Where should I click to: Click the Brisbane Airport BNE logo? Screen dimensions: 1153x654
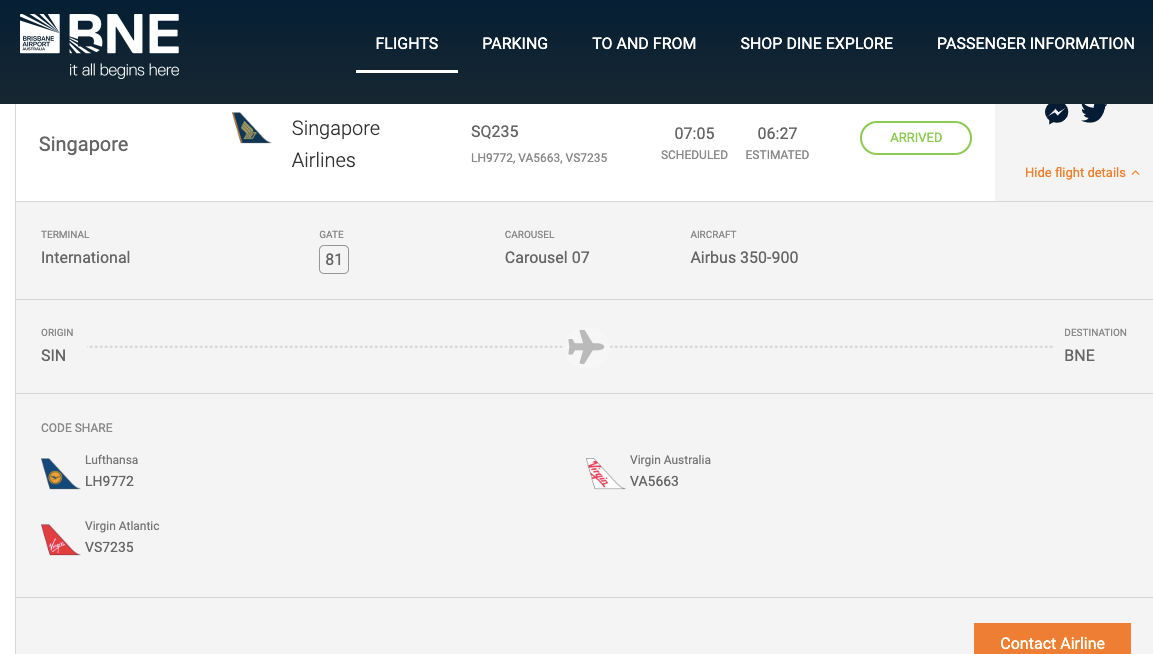[x=100, y=45]
